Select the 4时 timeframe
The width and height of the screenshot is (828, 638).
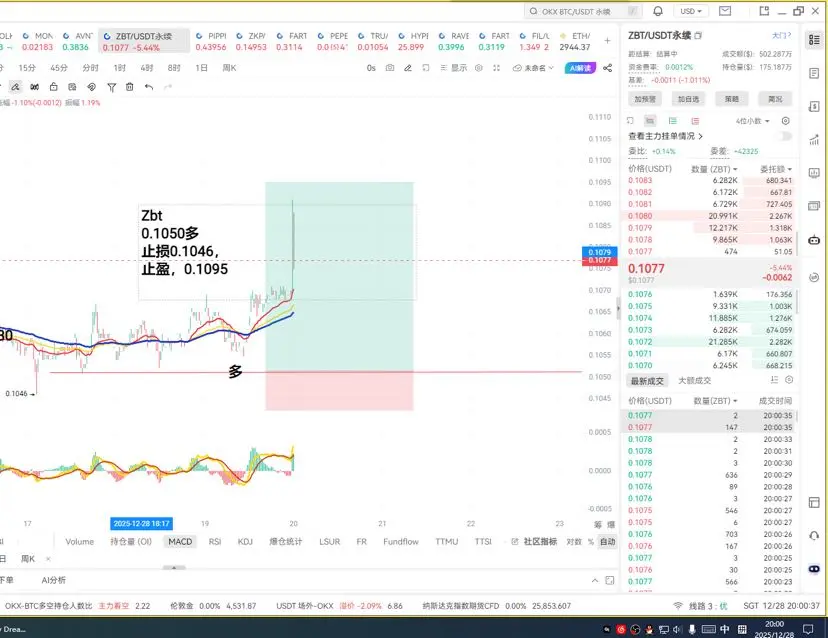coord(147,68)
